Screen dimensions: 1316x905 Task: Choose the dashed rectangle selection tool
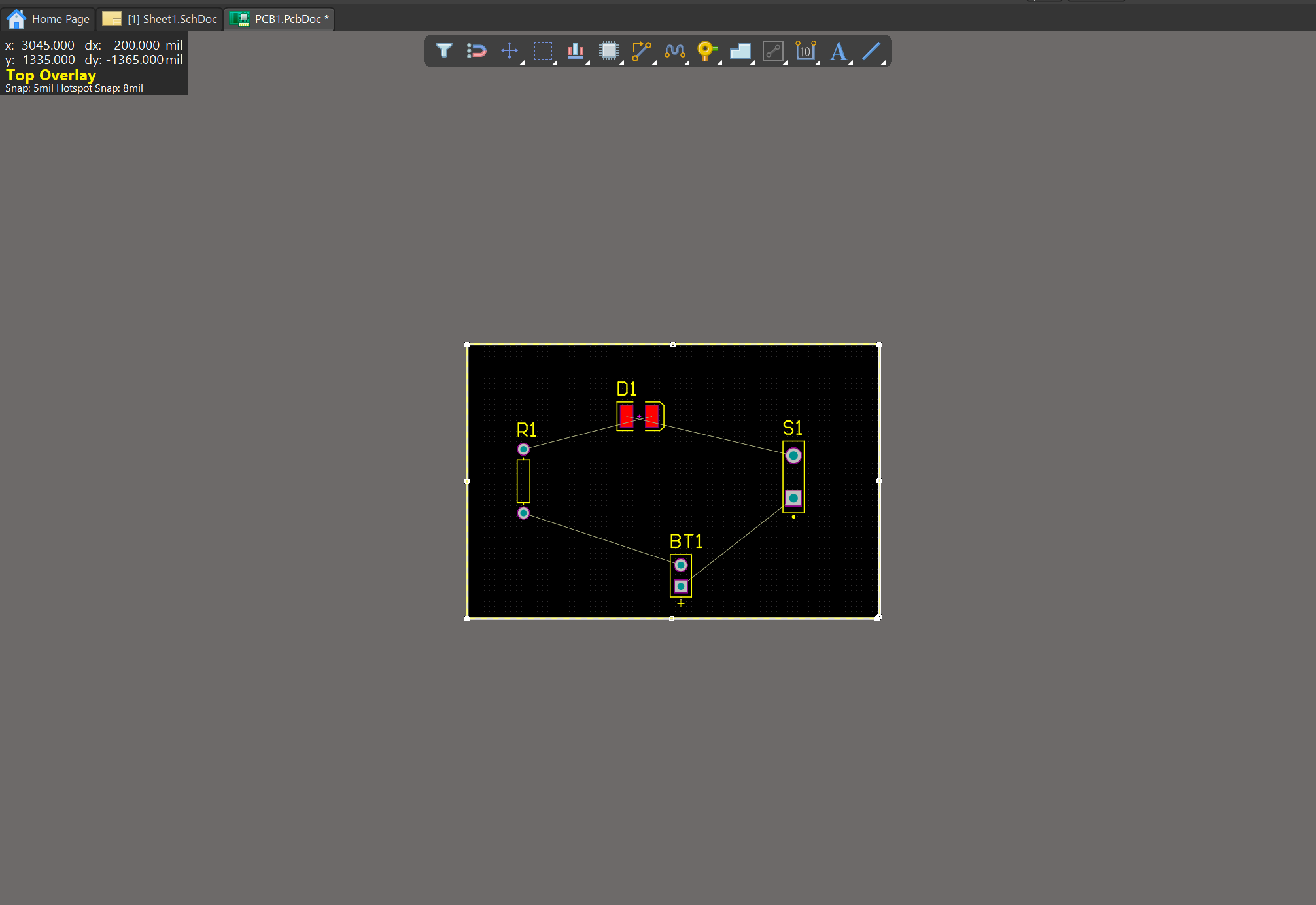[542, 51]
